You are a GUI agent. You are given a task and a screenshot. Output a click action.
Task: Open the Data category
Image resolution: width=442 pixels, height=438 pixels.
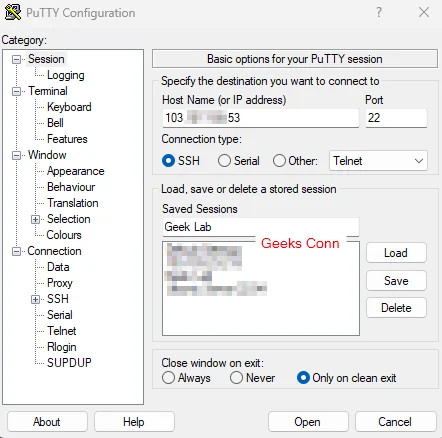pos(58,267)
